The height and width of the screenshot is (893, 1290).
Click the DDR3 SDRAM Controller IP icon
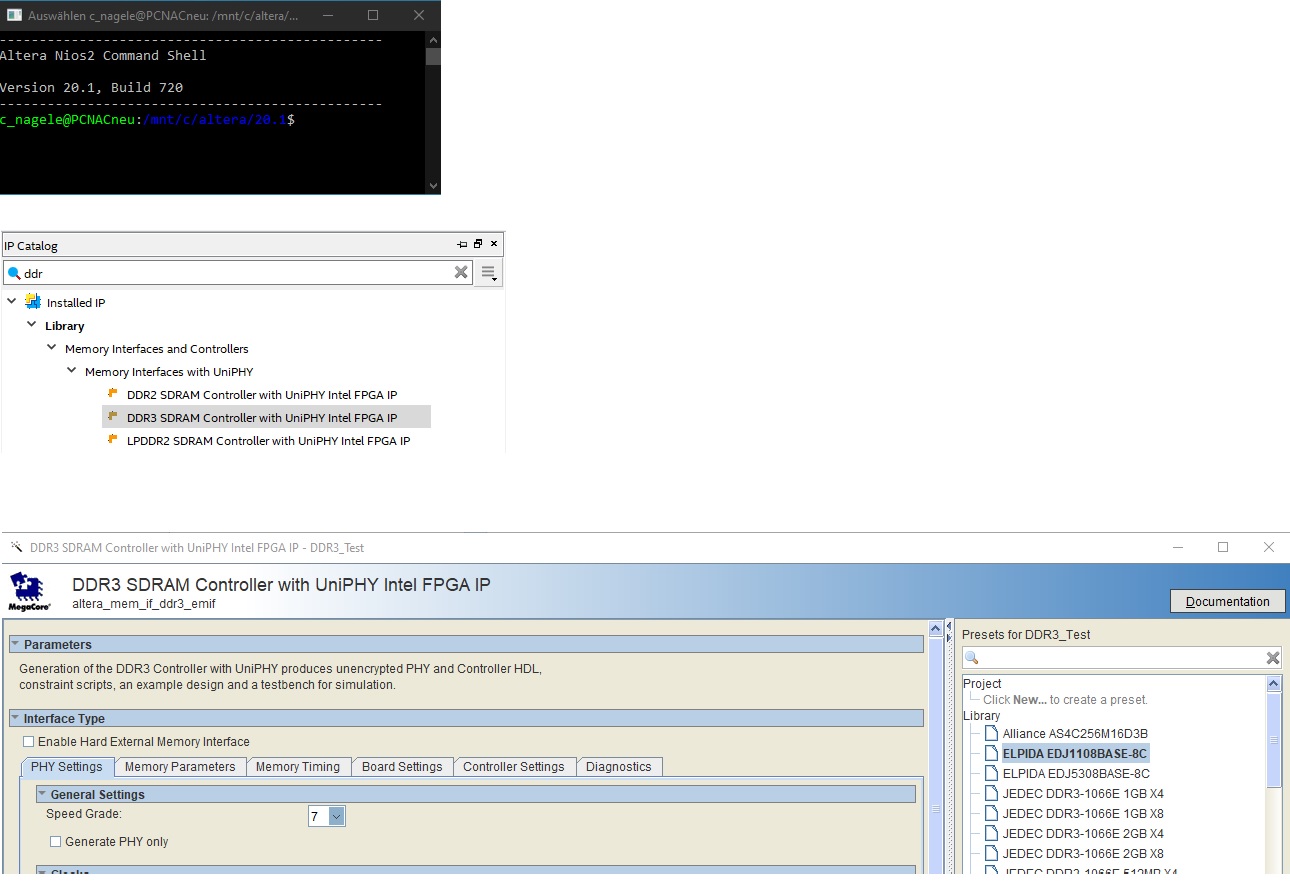click(x=113, y=417)
